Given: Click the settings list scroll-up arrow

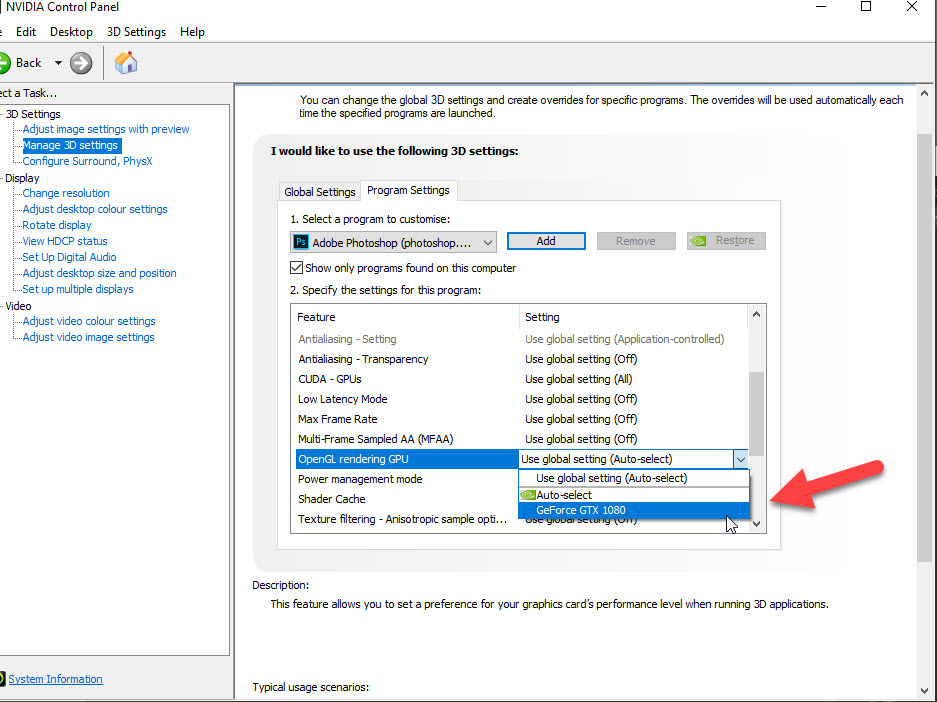Looking at the screenshot, I should (757, 314).
